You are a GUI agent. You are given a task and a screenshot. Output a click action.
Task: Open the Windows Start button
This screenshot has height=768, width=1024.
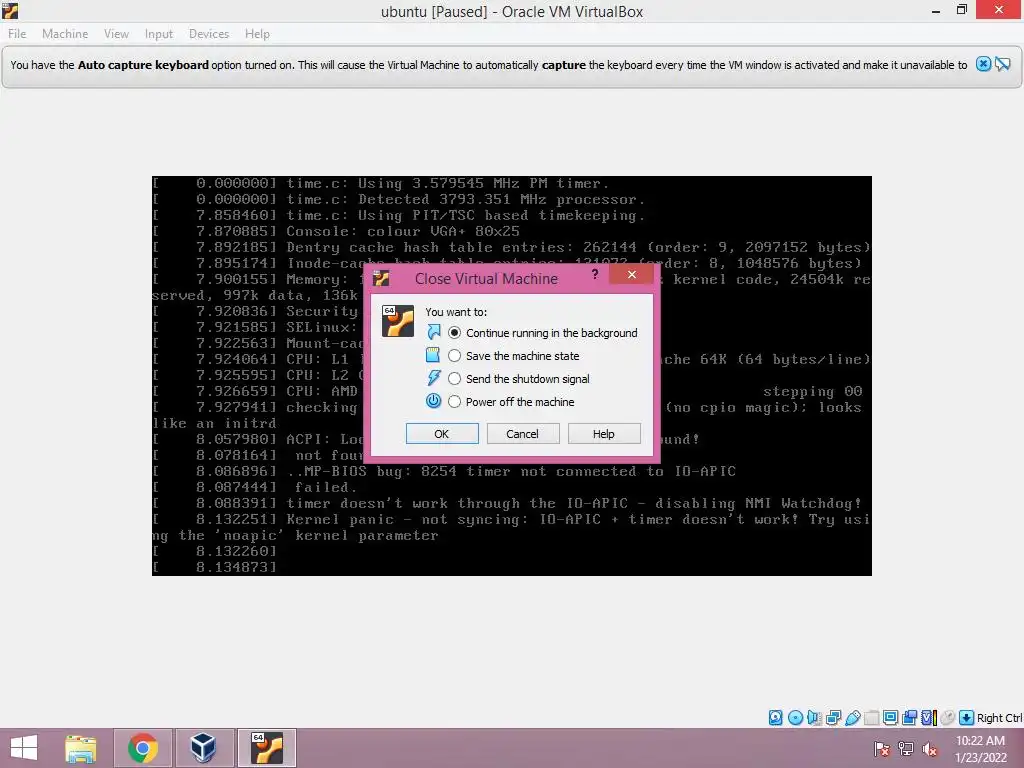[x=24, y=748]
